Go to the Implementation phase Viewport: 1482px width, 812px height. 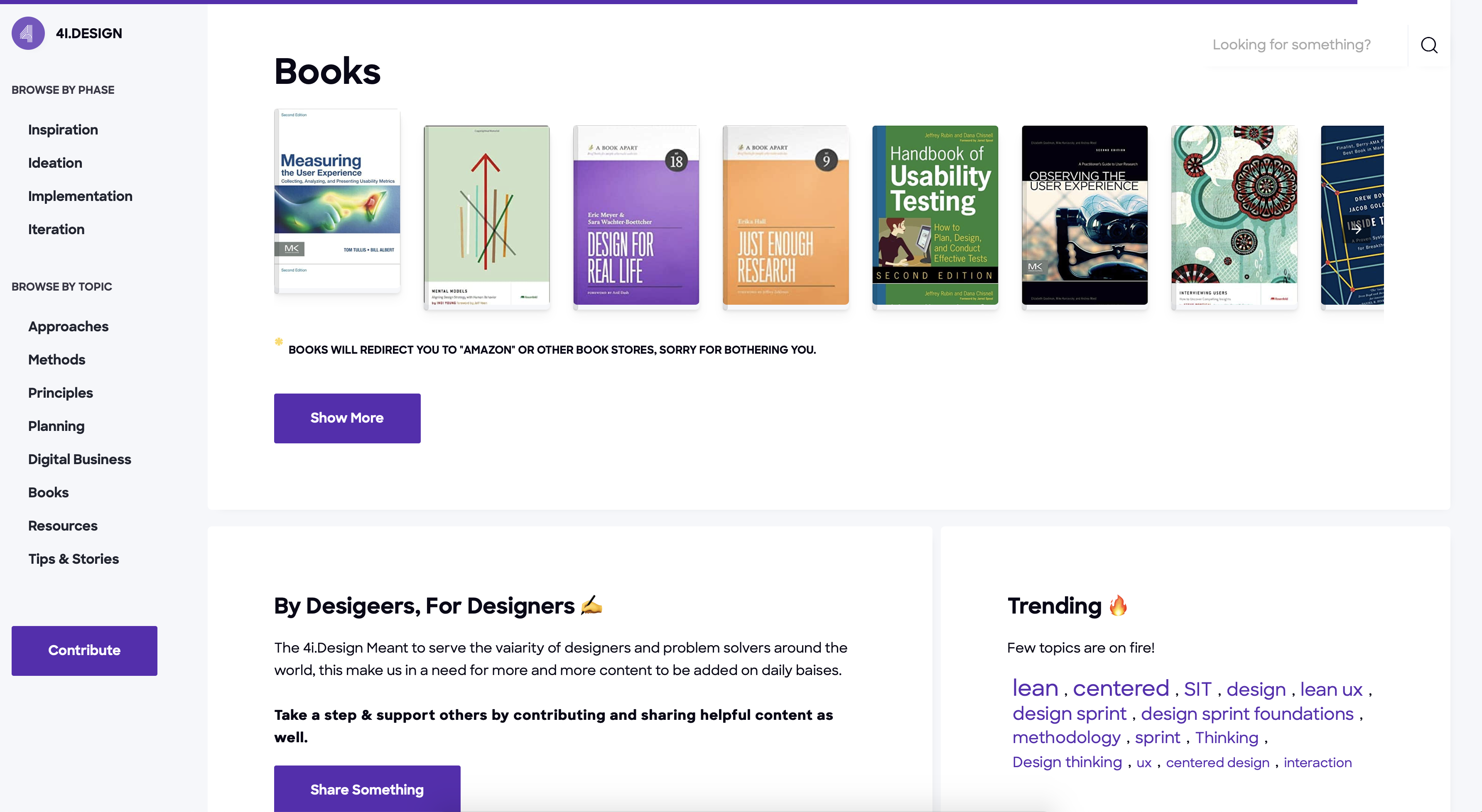[x=80, y=196]
